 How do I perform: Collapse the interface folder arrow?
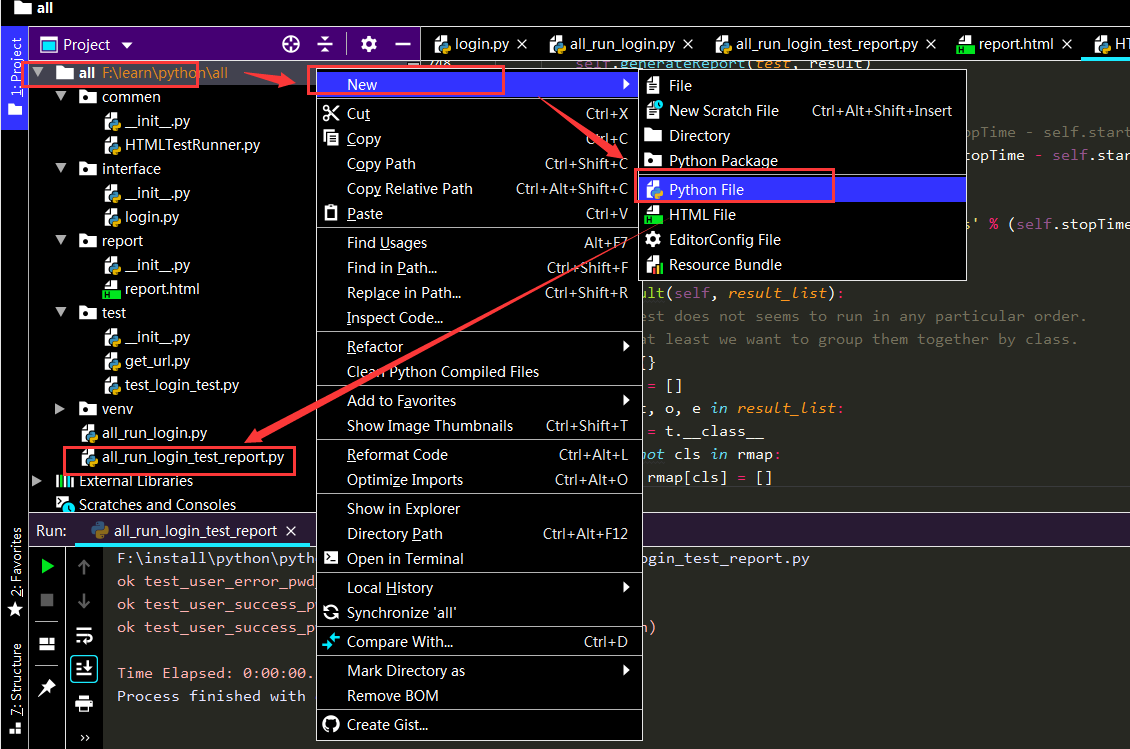[x=61, y=168]
